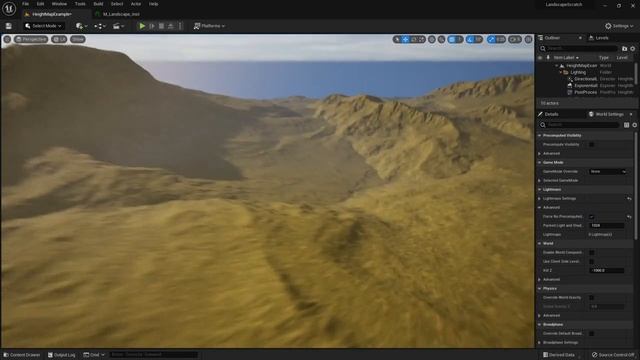Open the camera speed setting in viewport
Image resolution: width=640 pixels, height=360 pixels.
[515, 39]
